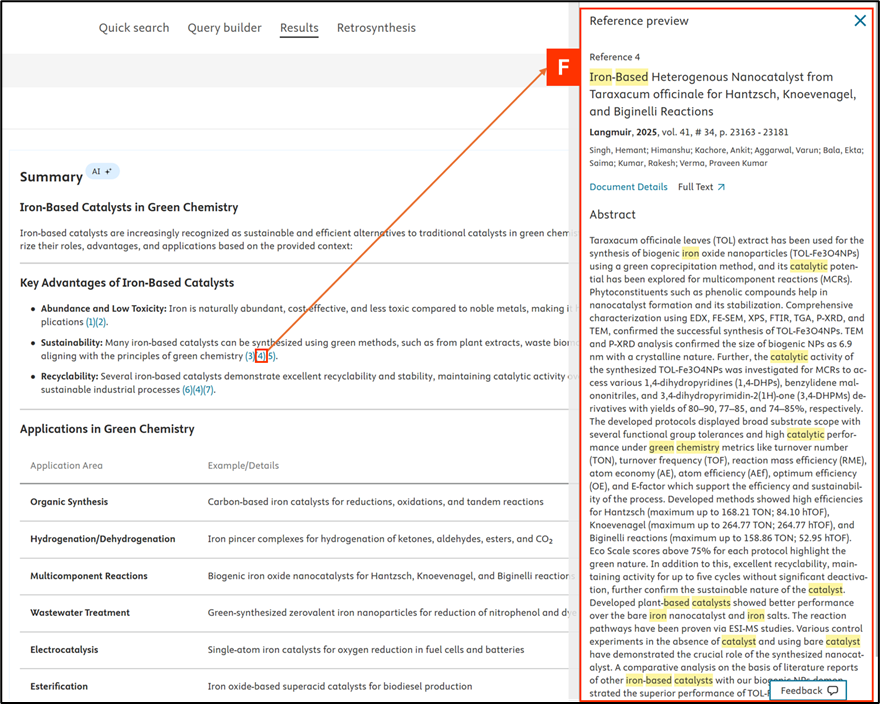Open citation (2) under Abundance and Low Toxicity
This screenshot has height=704, width=880.
[x=101, y=322]
